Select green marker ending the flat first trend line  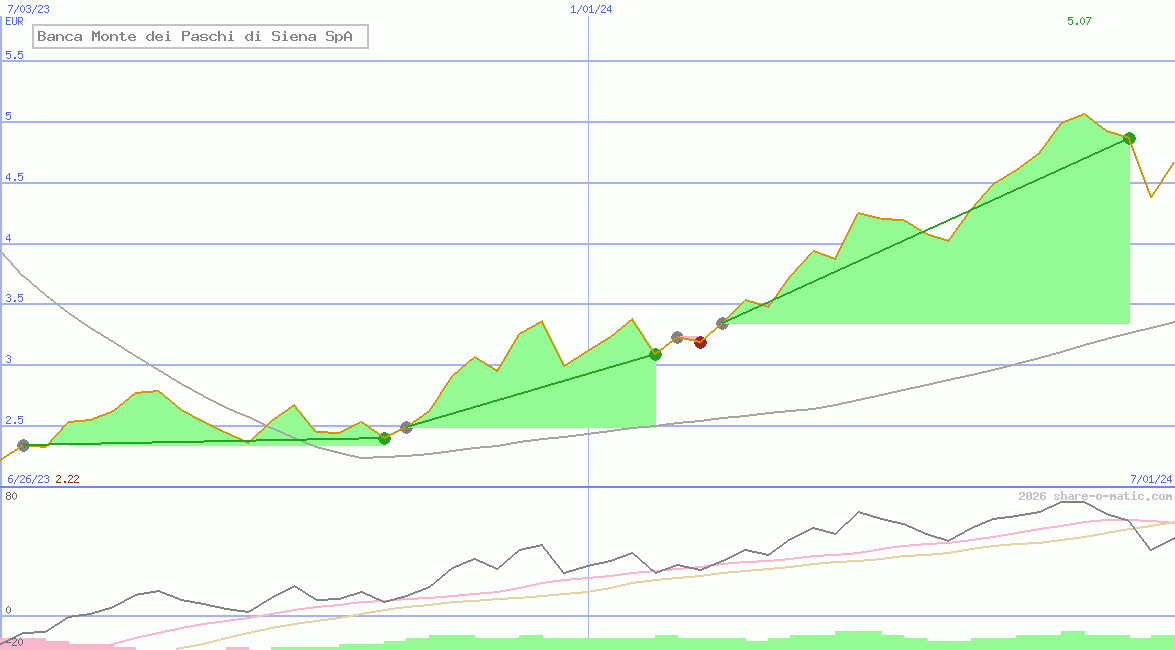pos(384,438)
